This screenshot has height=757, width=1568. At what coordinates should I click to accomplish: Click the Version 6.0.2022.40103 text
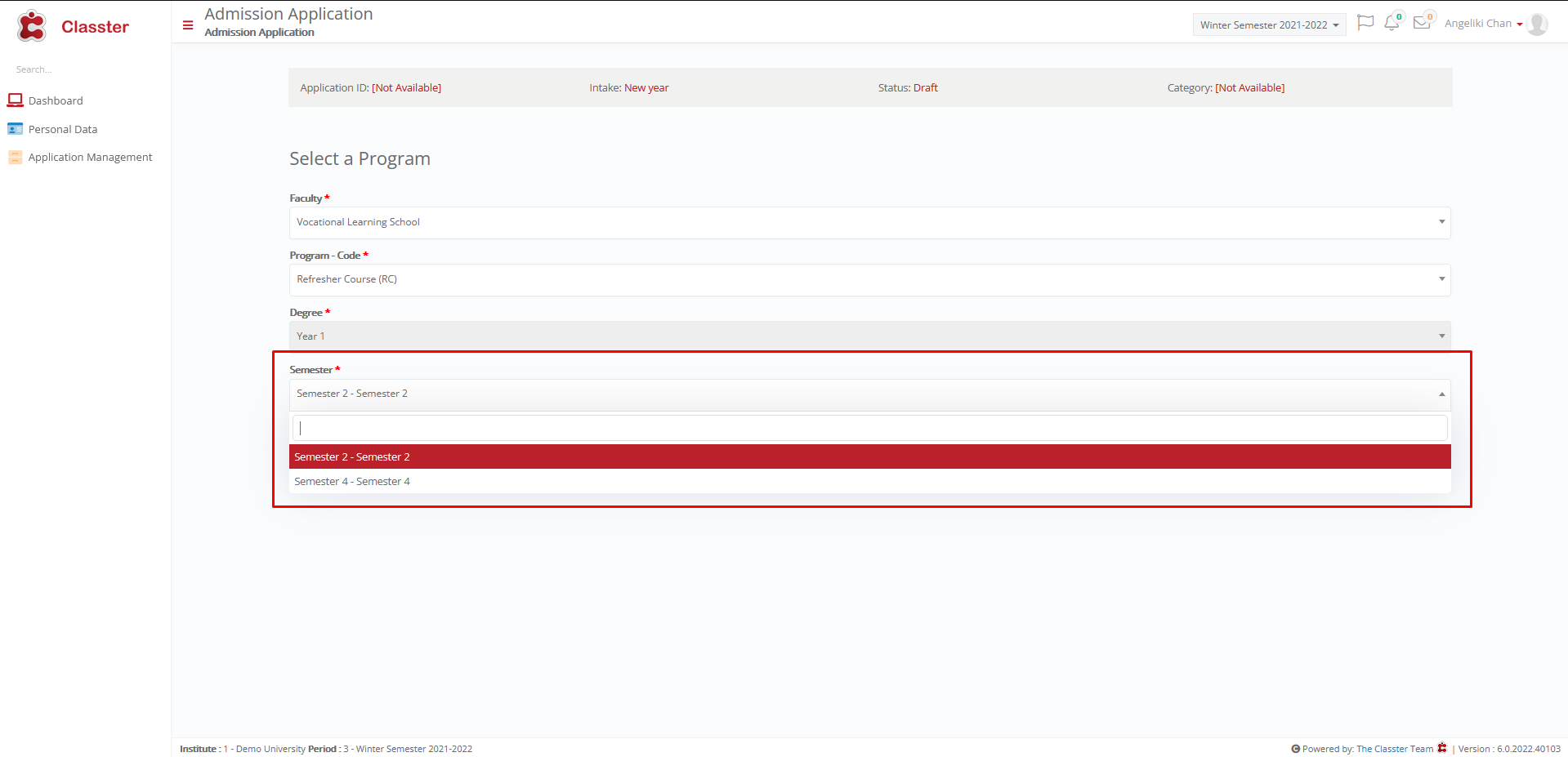[1509, 749]
